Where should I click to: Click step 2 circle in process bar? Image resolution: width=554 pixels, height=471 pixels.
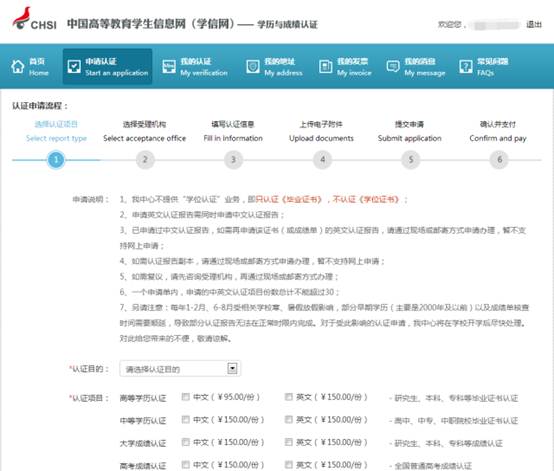[x=145, y=160]
